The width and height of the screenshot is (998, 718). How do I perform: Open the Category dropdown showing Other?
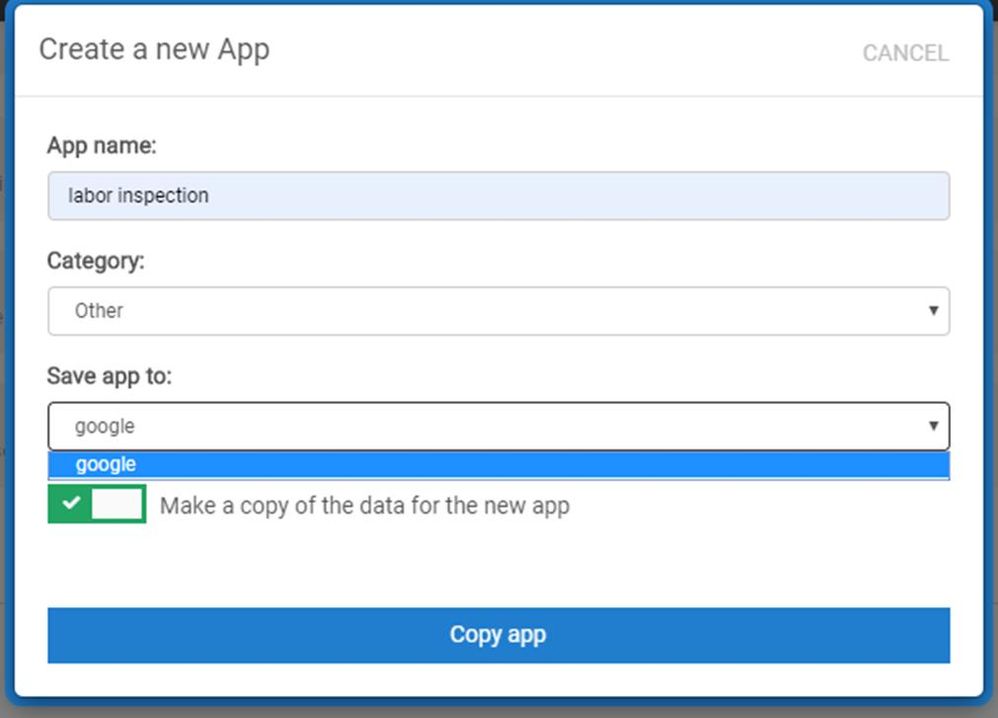coord(498,311)
